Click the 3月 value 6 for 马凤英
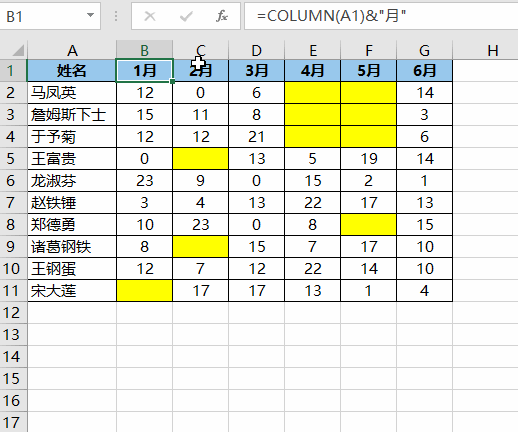518x432 pixels. pos(256,93)
